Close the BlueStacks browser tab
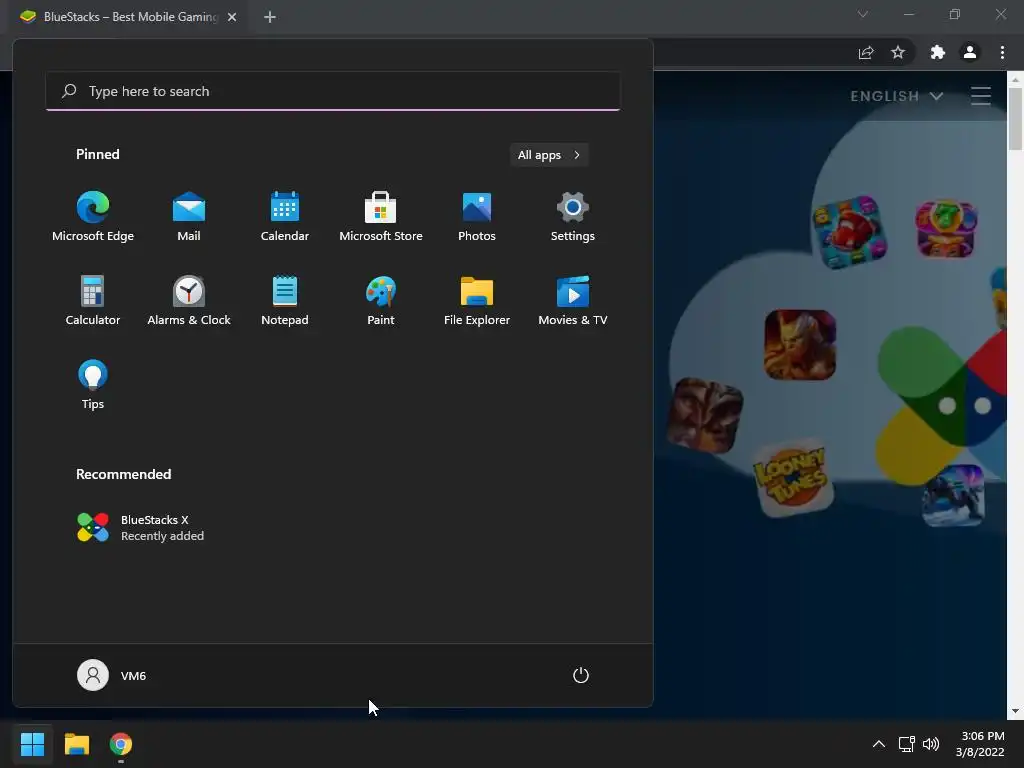This screenshot has height=768, width=1024. point(232,17)
